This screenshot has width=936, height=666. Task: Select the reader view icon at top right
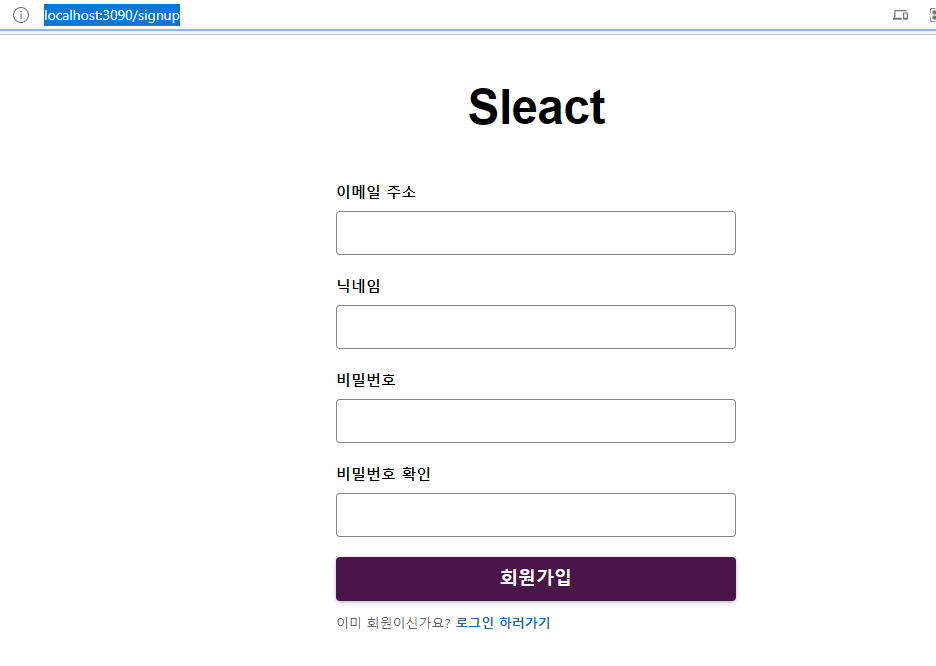click(x=931, y=15)
